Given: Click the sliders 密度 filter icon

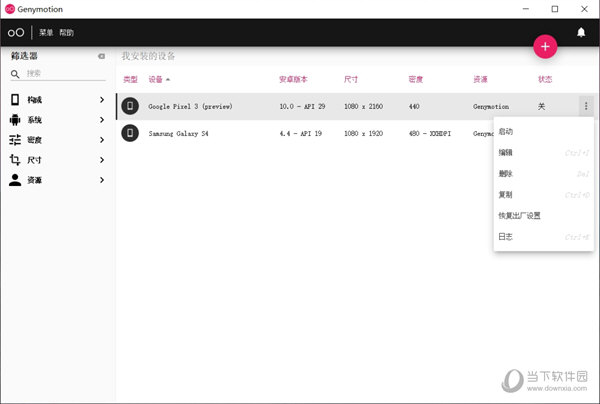Looking at the screenshot, I should pos(15,140).
